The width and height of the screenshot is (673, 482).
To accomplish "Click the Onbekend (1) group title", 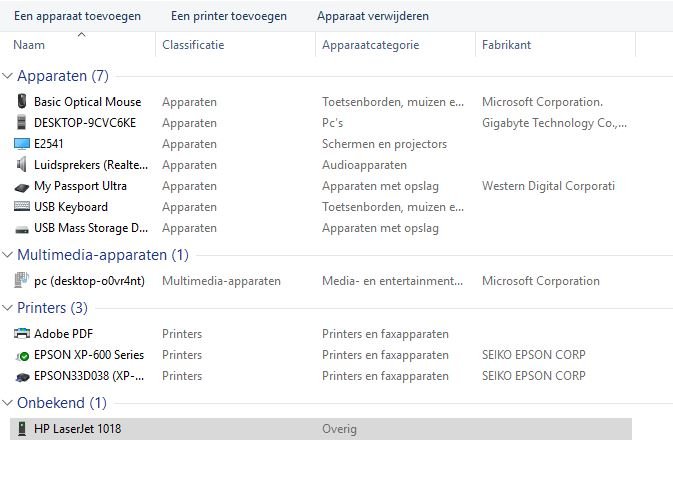I will 62,403.
